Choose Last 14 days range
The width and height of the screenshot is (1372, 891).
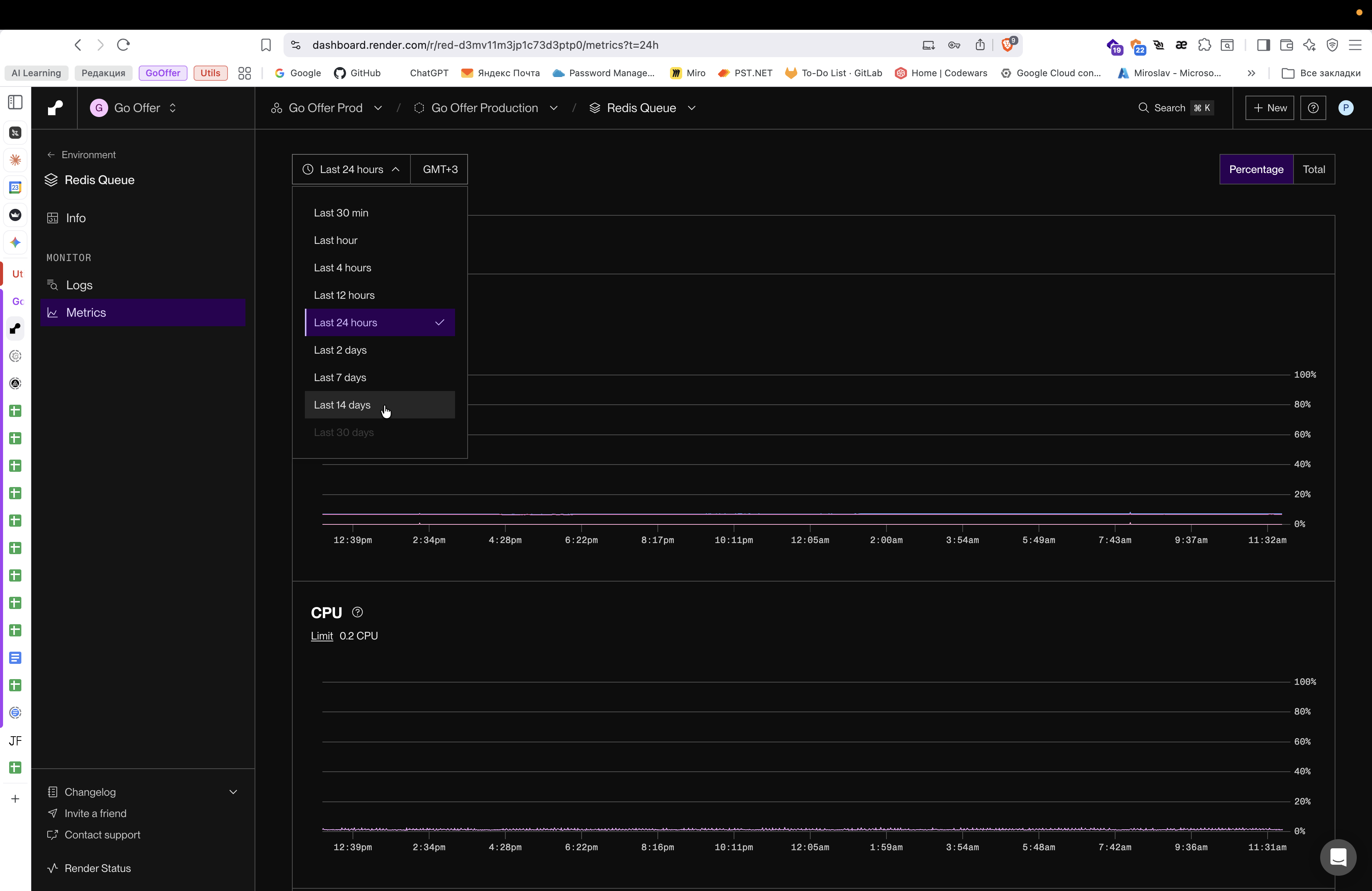click(342, 405)
